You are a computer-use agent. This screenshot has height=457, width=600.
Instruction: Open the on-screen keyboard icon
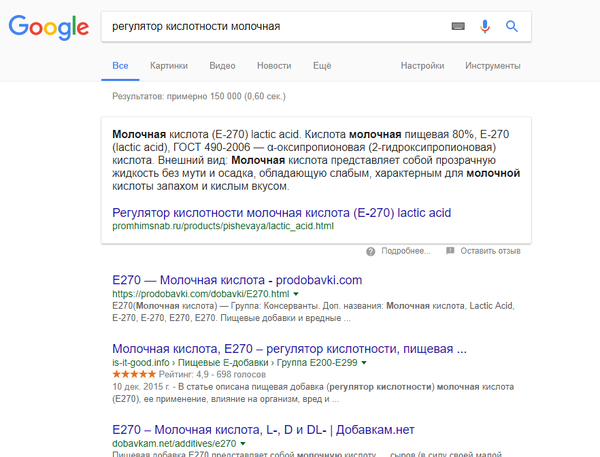click(458, 26)
